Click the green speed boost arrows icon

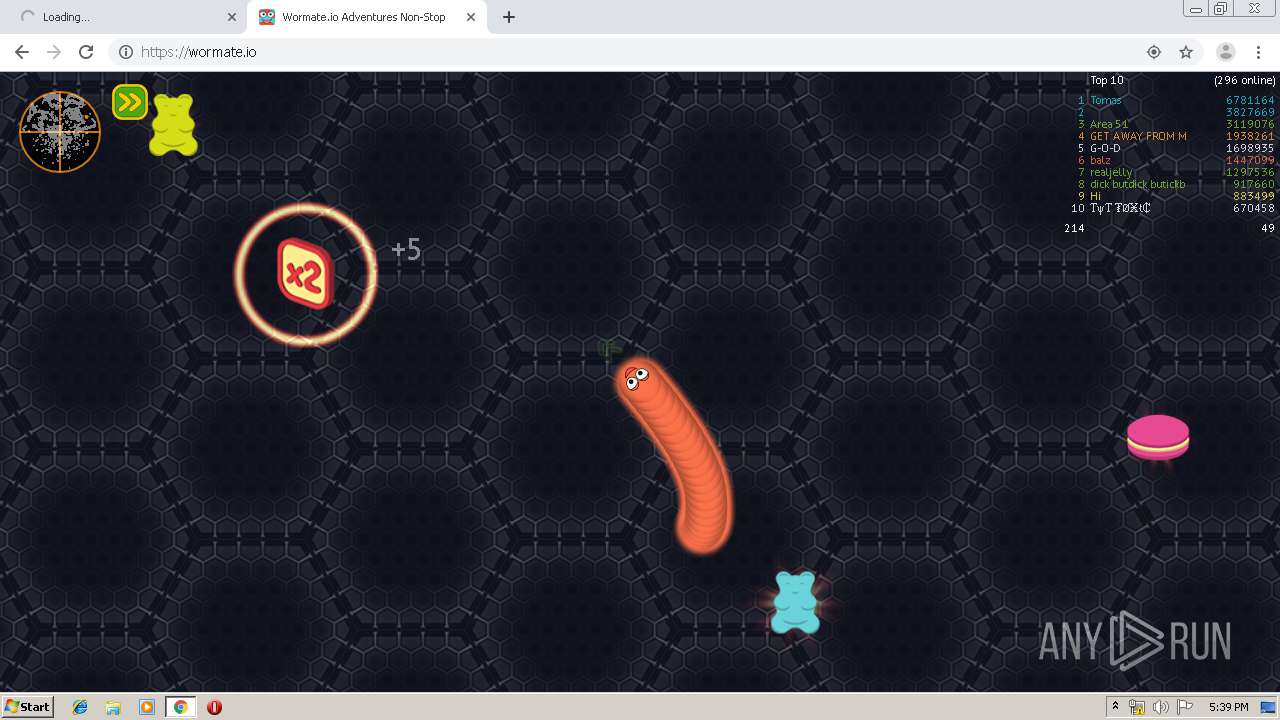130,102
